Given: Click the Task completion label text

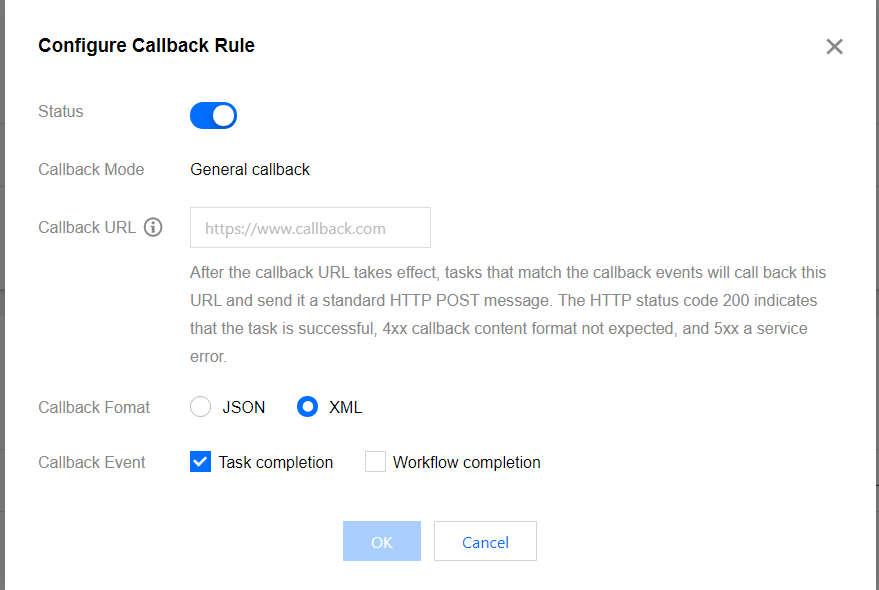Looking at the screenshot, I should (x=276, y=462).
